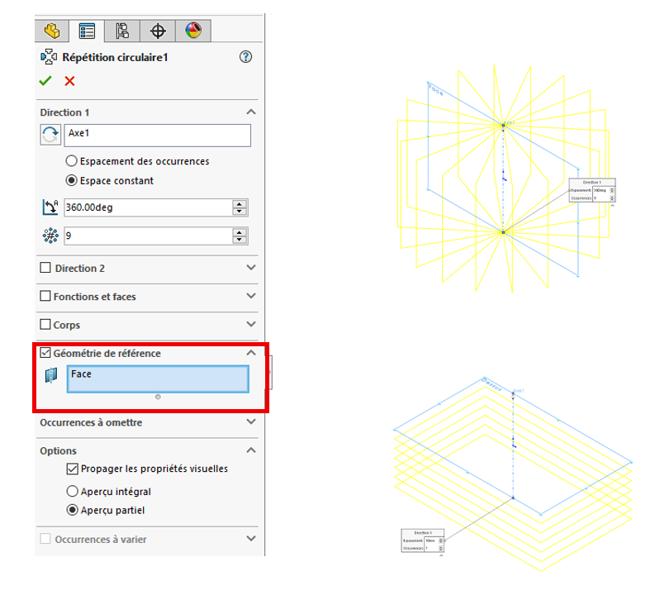Open the DimXpertManager crosshair tab icon
Screen dimensions: 665x600
pos(157,30)
